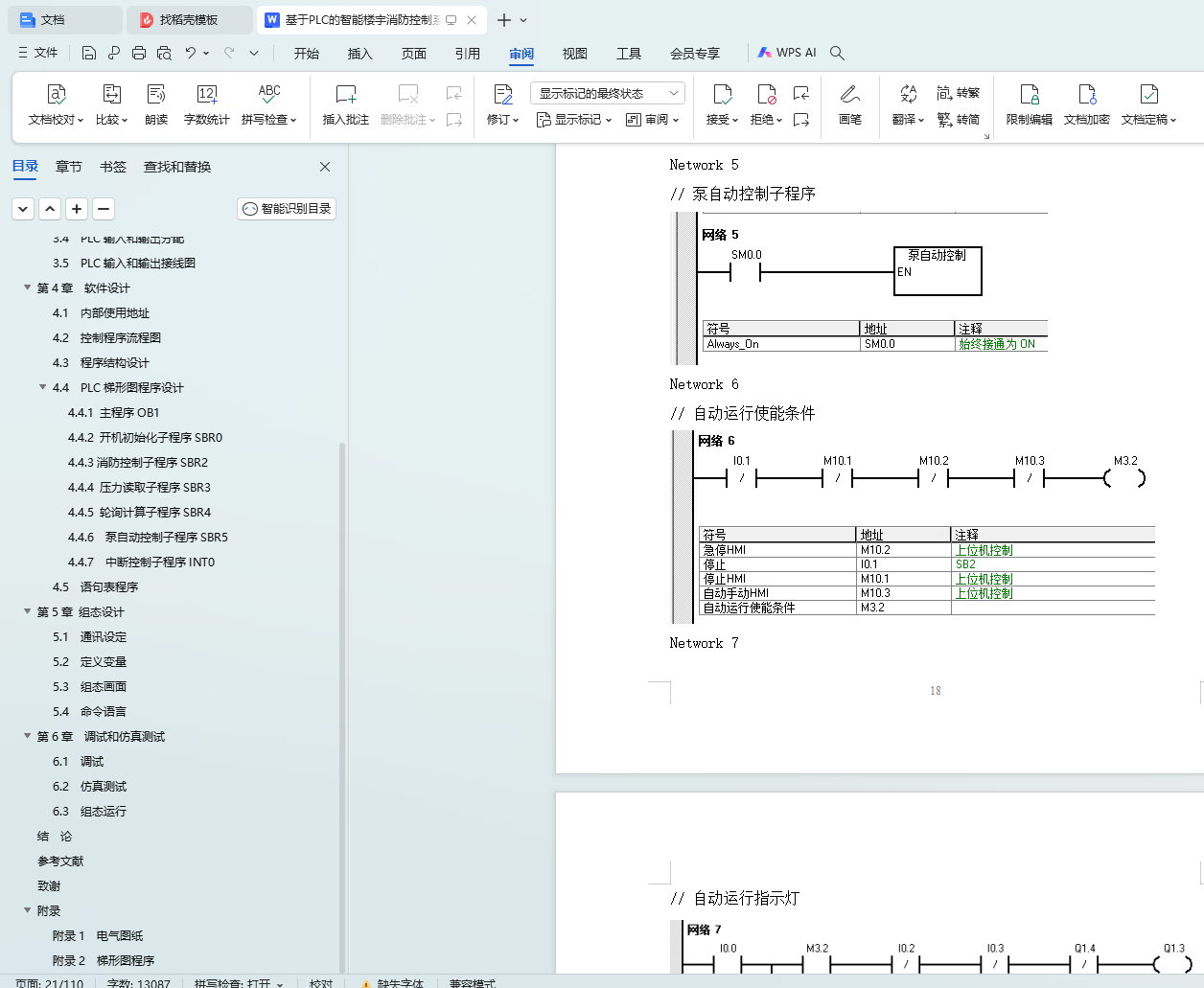Click the 智能识别目录 button

pos(287,208)
